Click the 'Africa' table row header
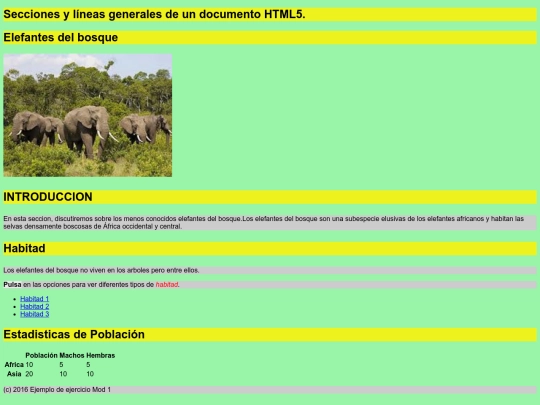The width and height of the screenshot is (540, 405). pyautogui.click(x=14, y=364)
